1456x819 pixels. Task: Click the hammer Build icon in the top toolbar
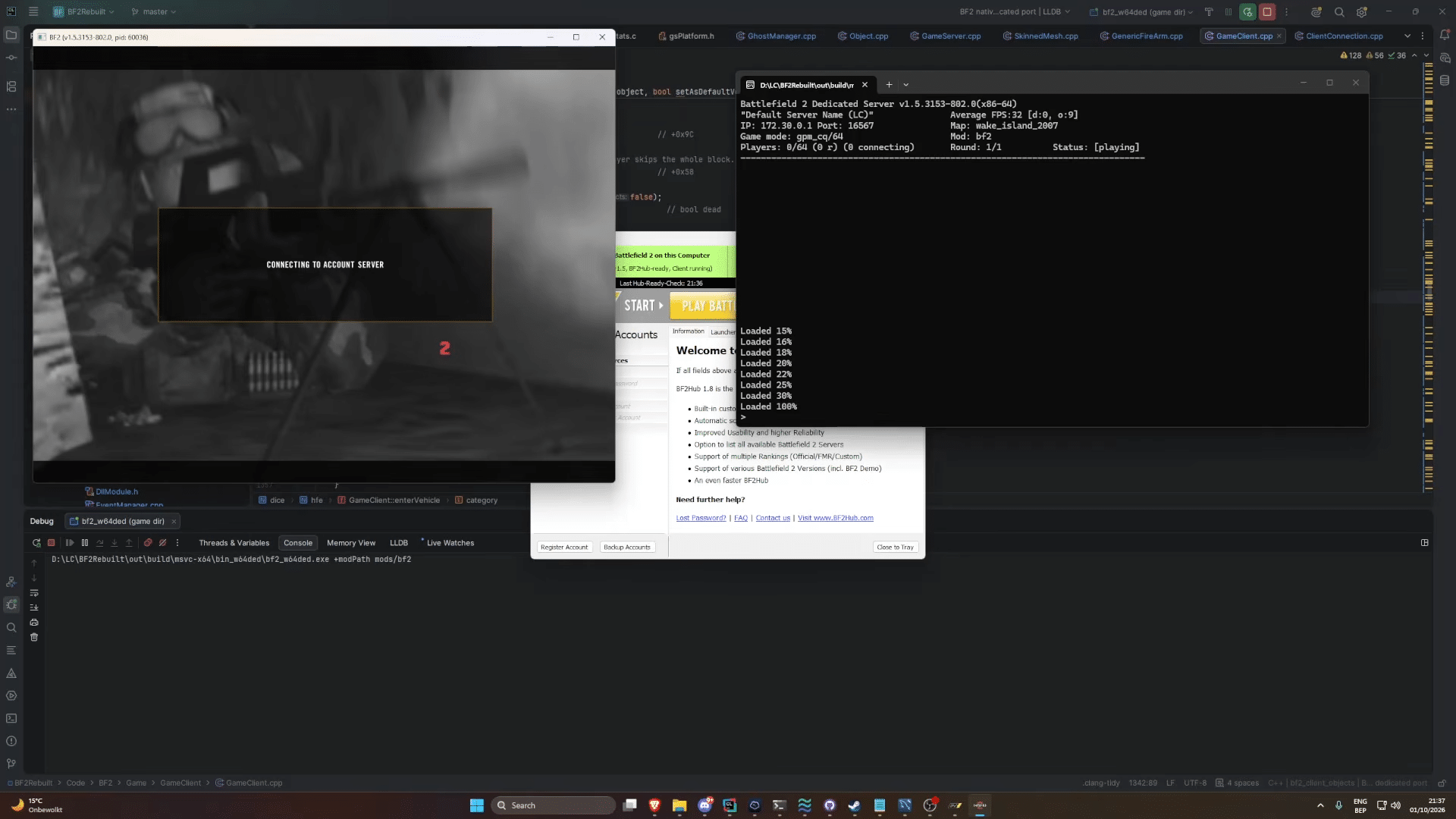(1209, 12)
